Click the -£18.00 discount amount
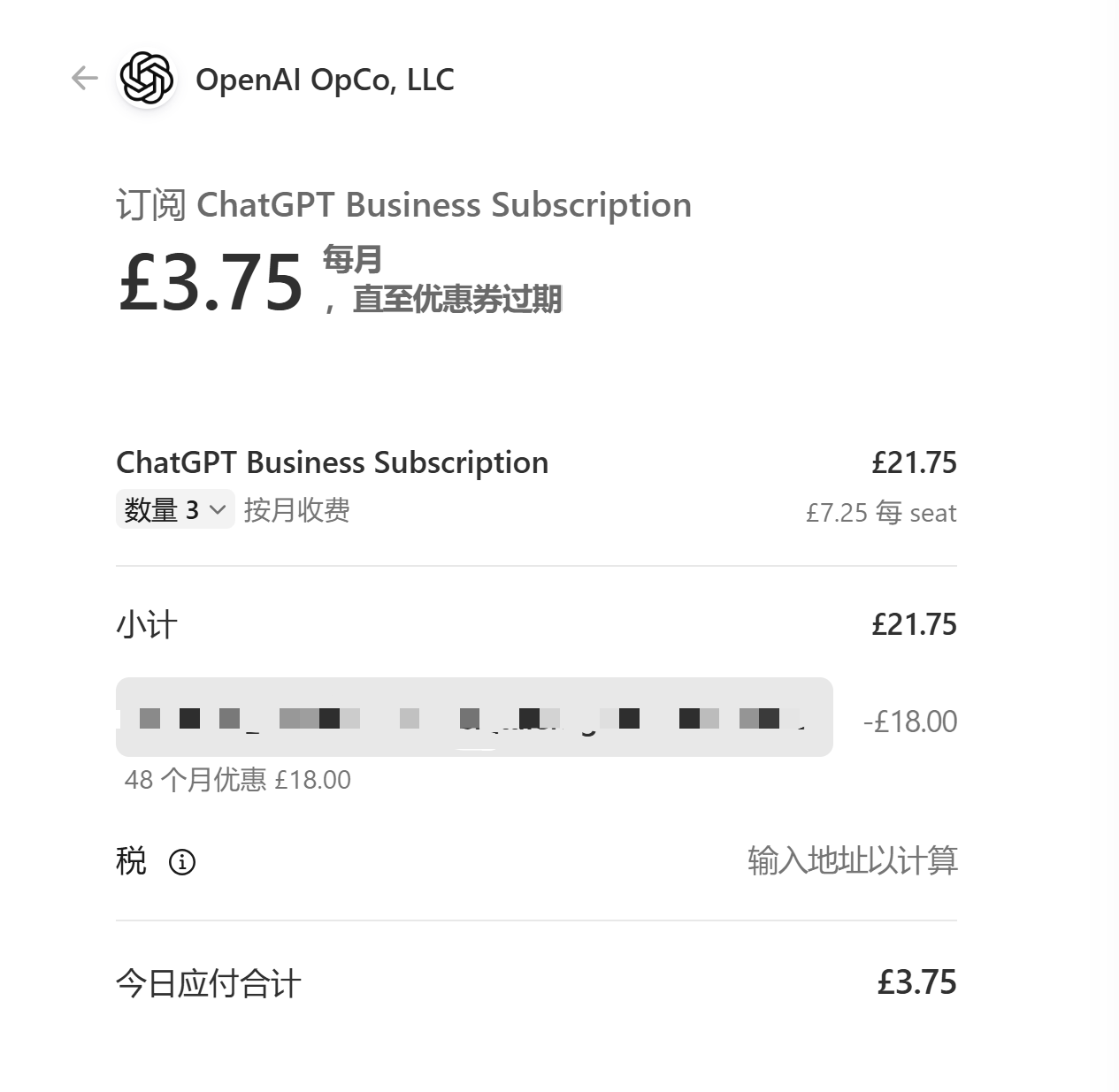This screenshot has height=1092, width=1119. [x=910, y=722]
